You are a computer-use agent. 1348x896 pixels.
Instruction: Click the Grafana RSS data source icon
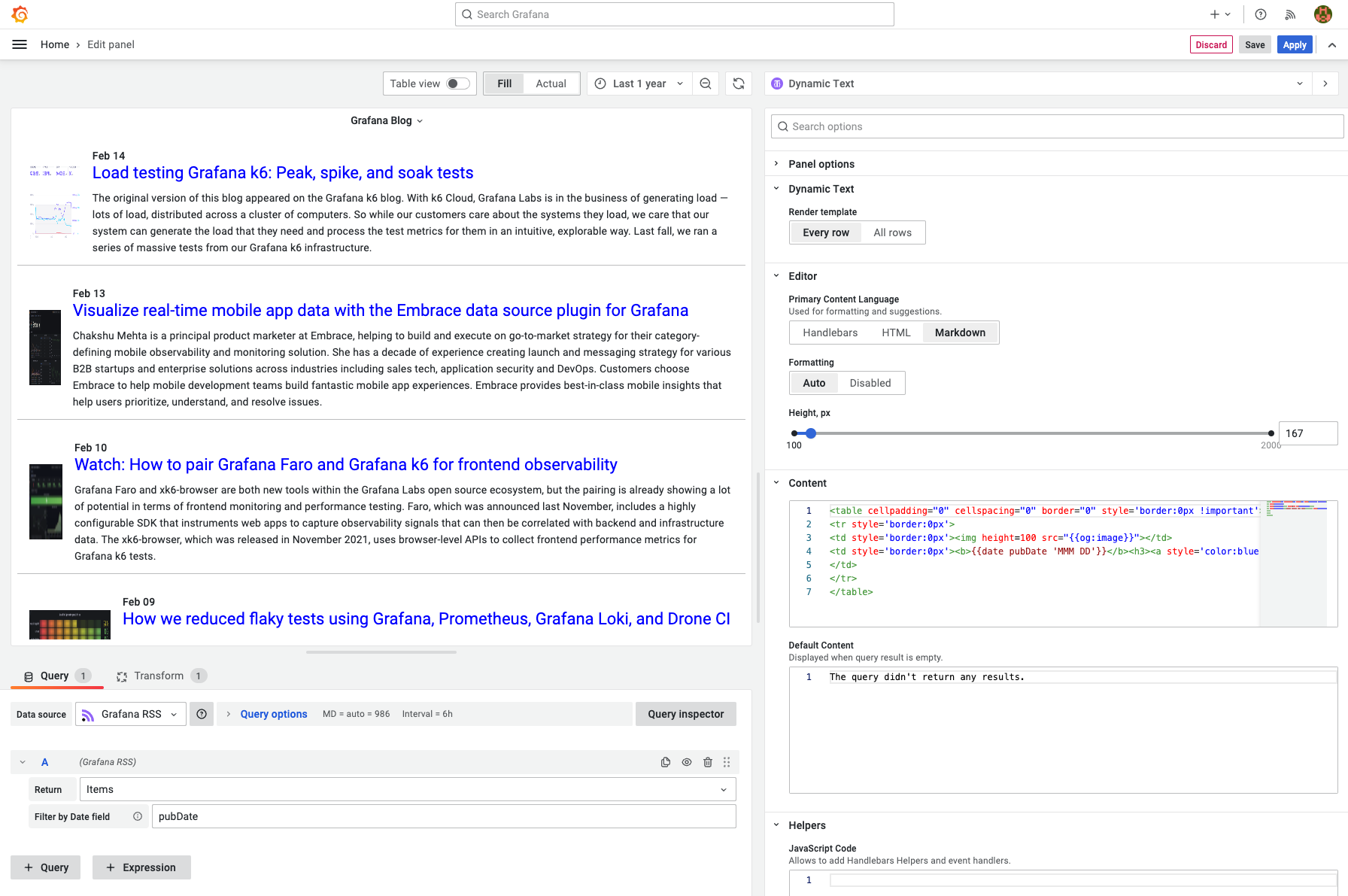click(88, 715)
